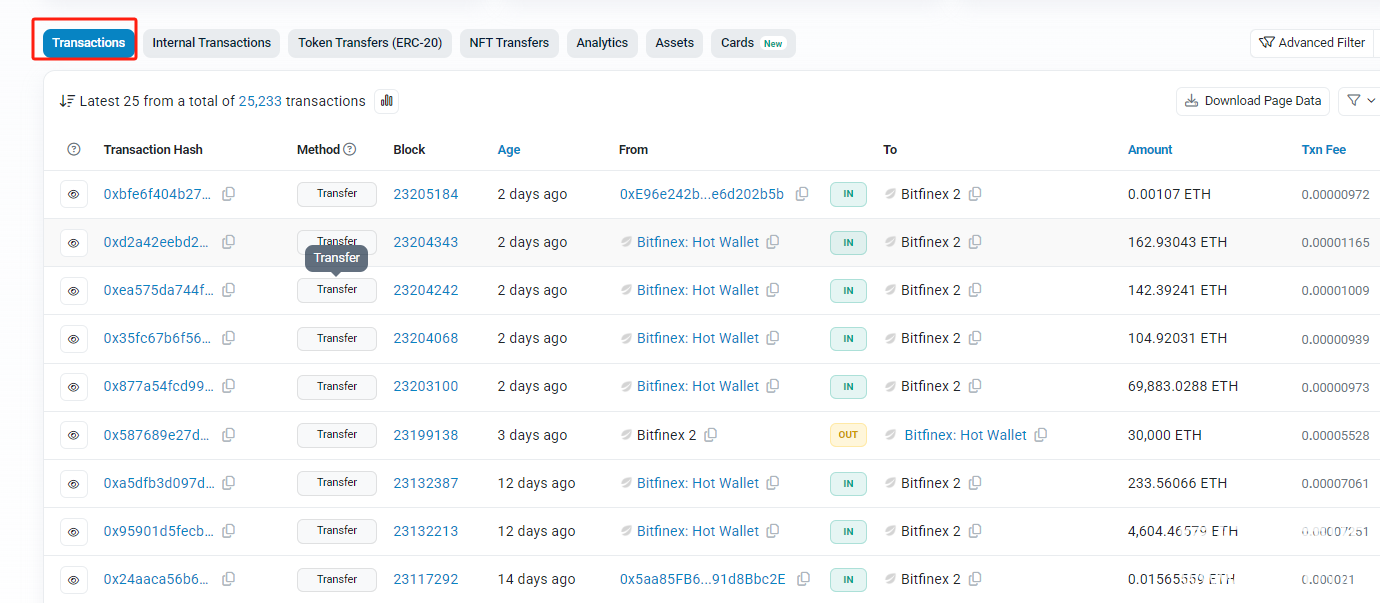
Task: Select the Cards tab marked New
Action: click(x=752, y=43)
